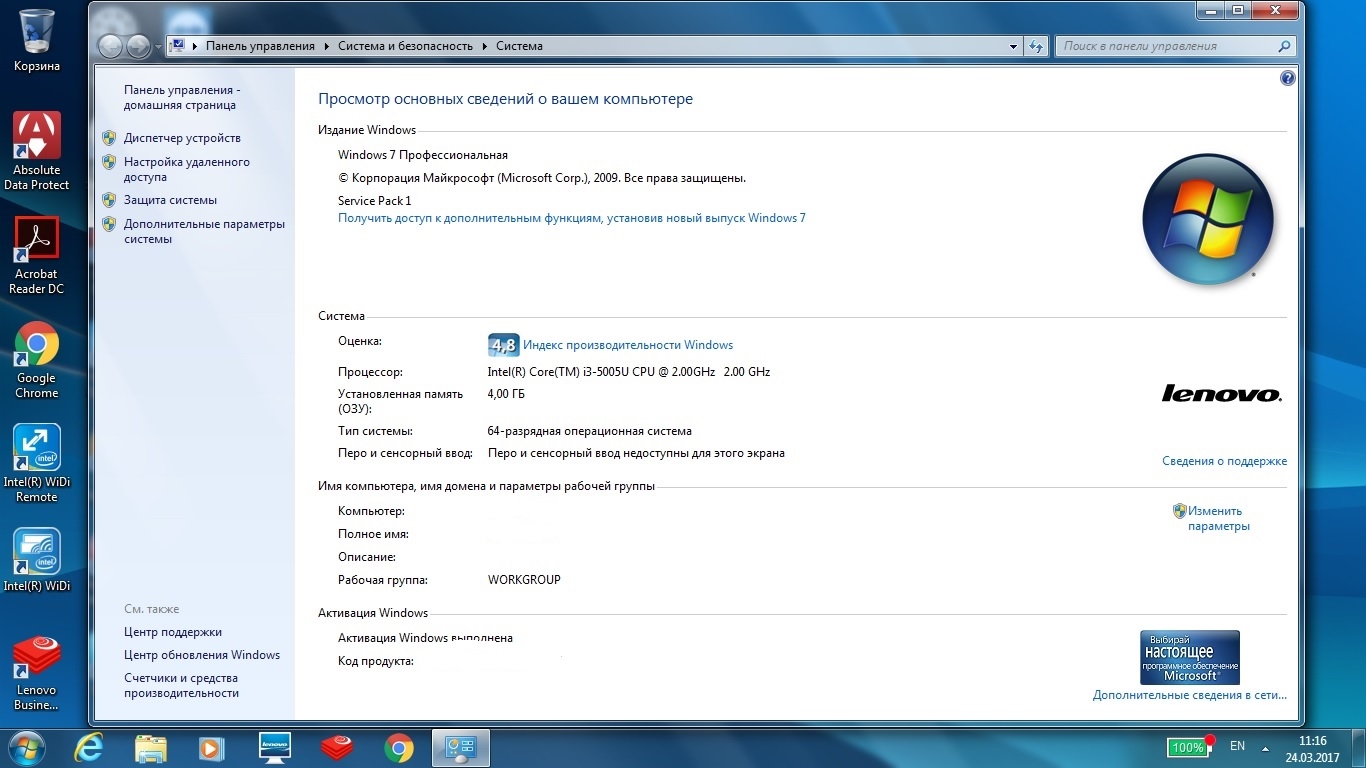Open Lenovo Business desktop shortcut
This screenshot has width=1366, height=768.
pos(37,672)
